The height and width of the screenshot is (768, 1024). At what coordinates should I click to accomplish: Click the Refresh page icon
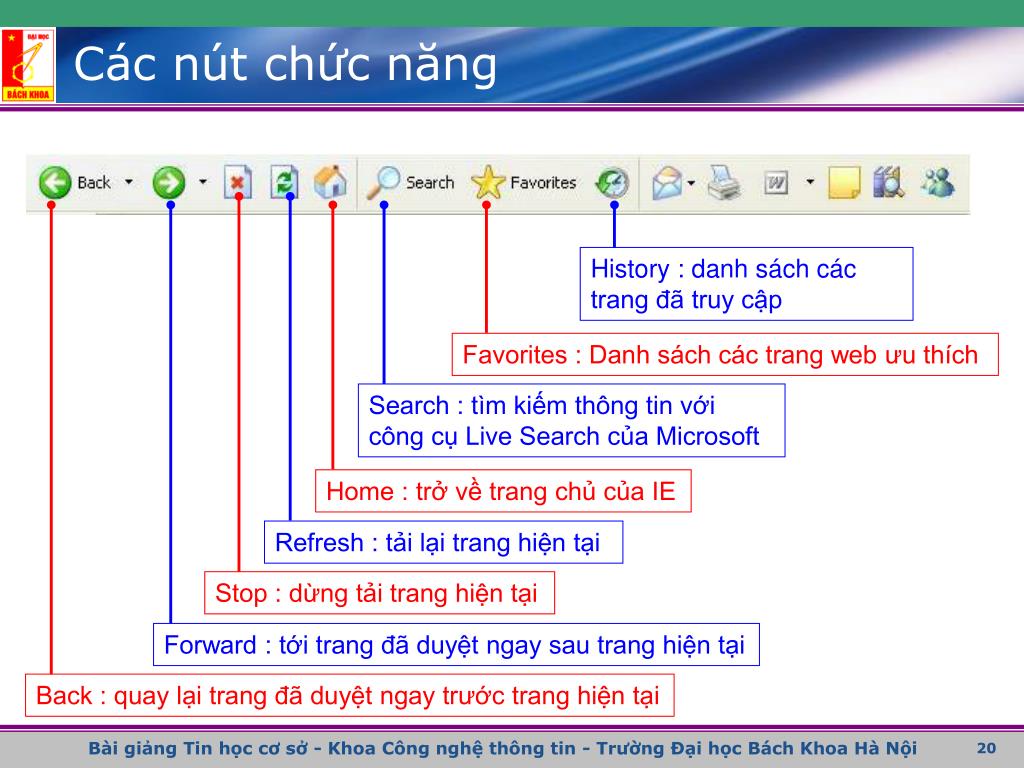[x=285, y=182]
